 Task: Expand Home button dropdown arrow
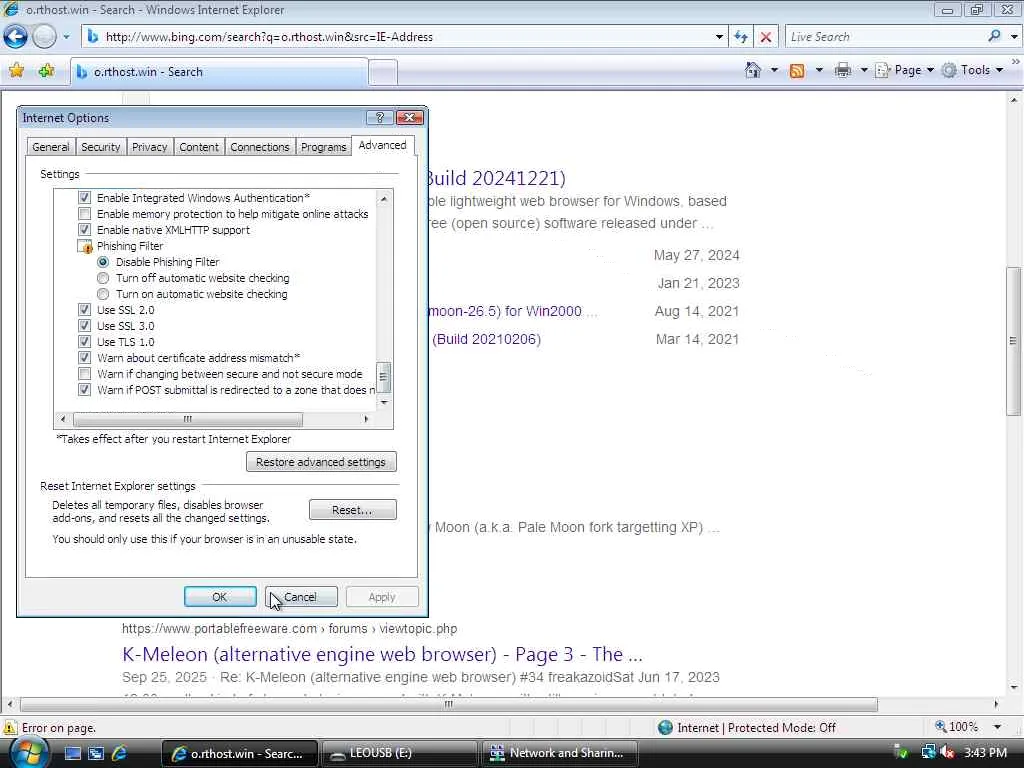click(774, 70)
